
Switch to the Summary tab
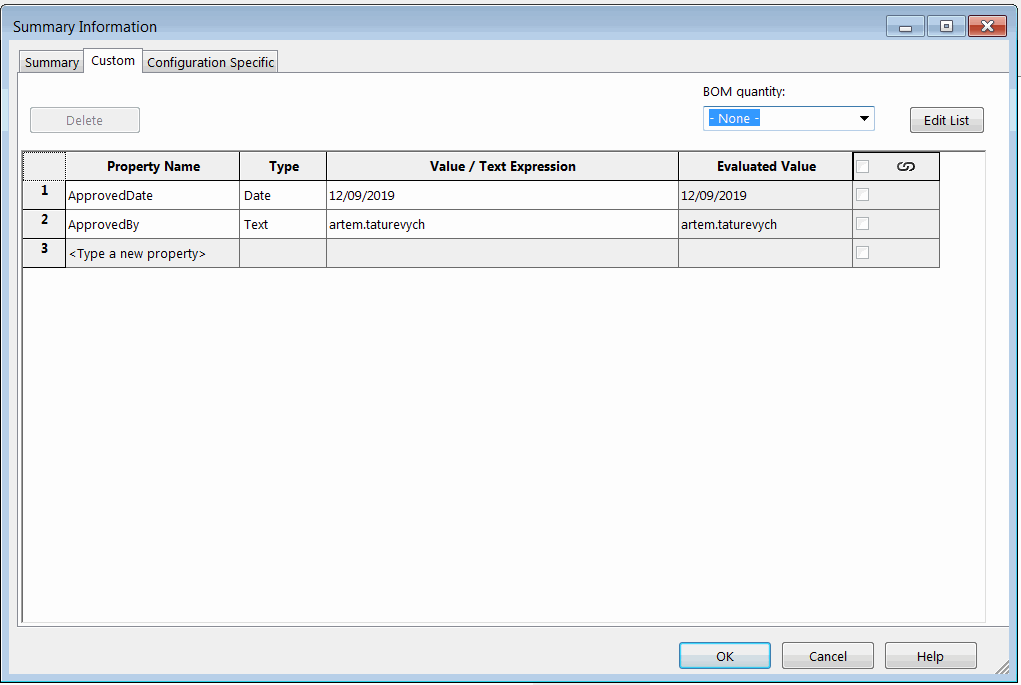pos(50,62)
